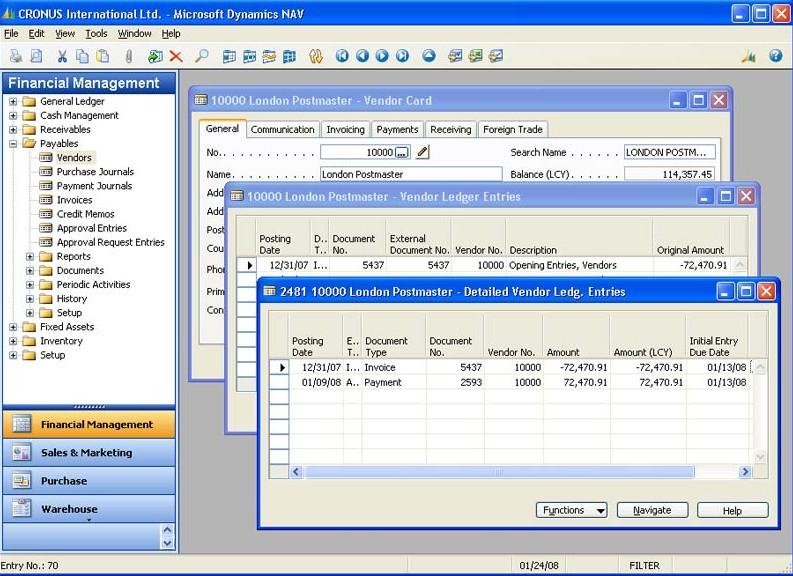Click scroll down arrow below navigation buttons

(x=167, y=544)
